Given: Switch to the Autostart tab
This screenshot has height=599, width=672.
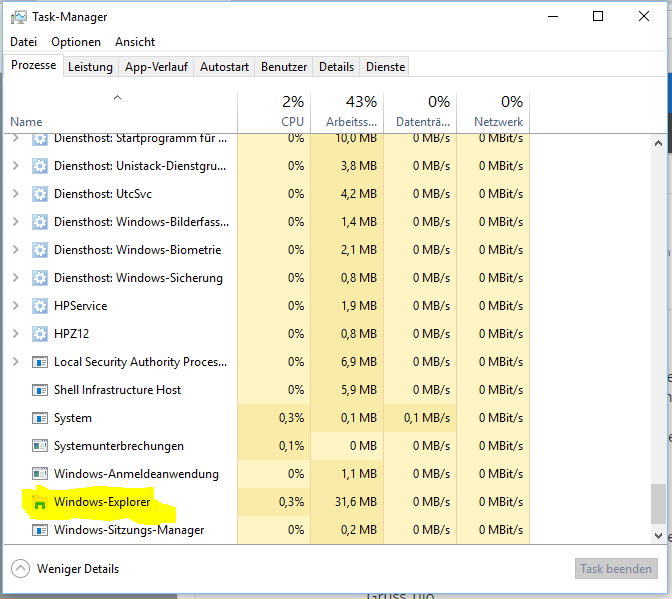Looking at the screenshot, I should [x=224, y=67].
